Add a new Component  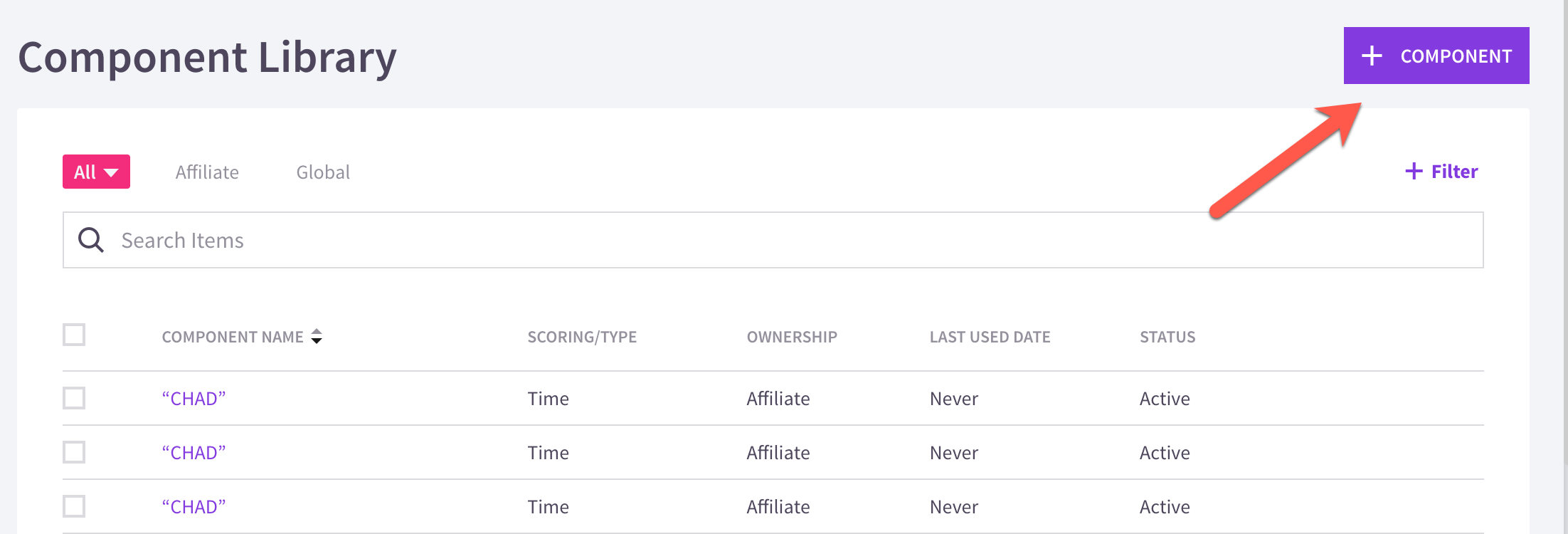[1436, 56]
